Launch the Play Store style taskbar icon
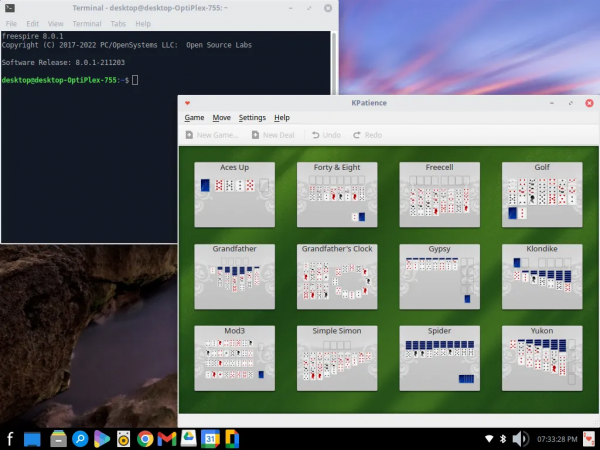Image resolution: width=600 pixels, height=450 pixels. (102, 439)
